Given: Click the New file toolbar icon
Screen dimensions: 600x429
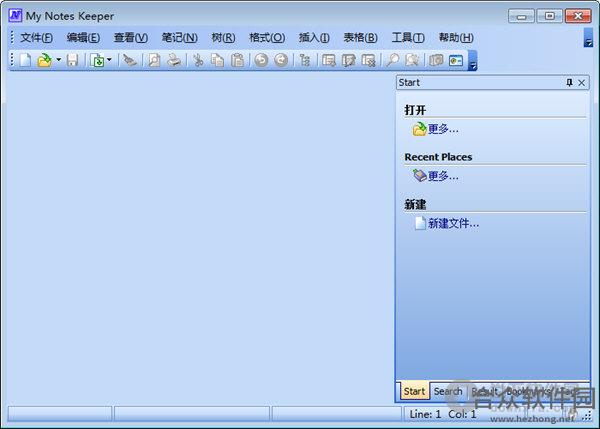Looking at the screenshot, I should coord(25,60).
